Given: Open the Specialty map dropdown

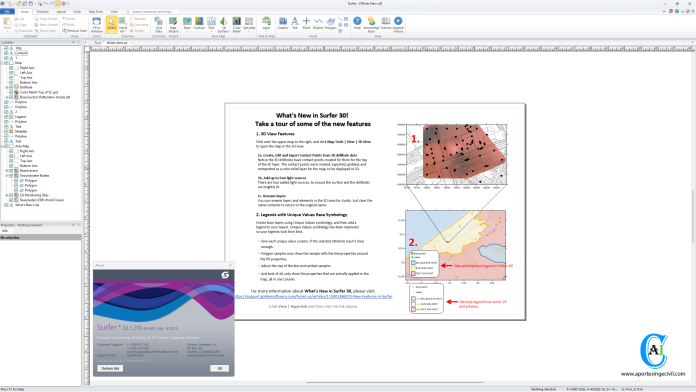Looking at the screenshot, I should [249, 31].
